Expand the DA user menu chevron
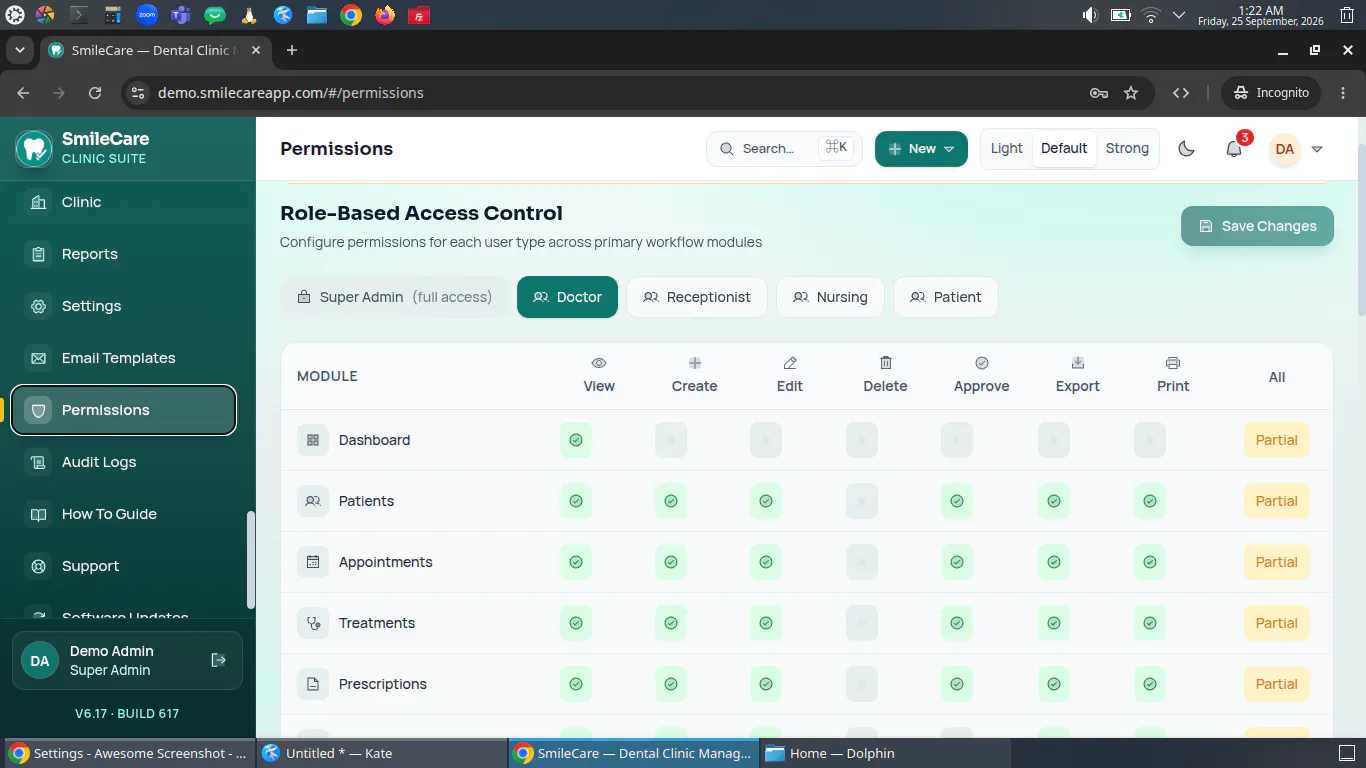 tap(1317, 149)
